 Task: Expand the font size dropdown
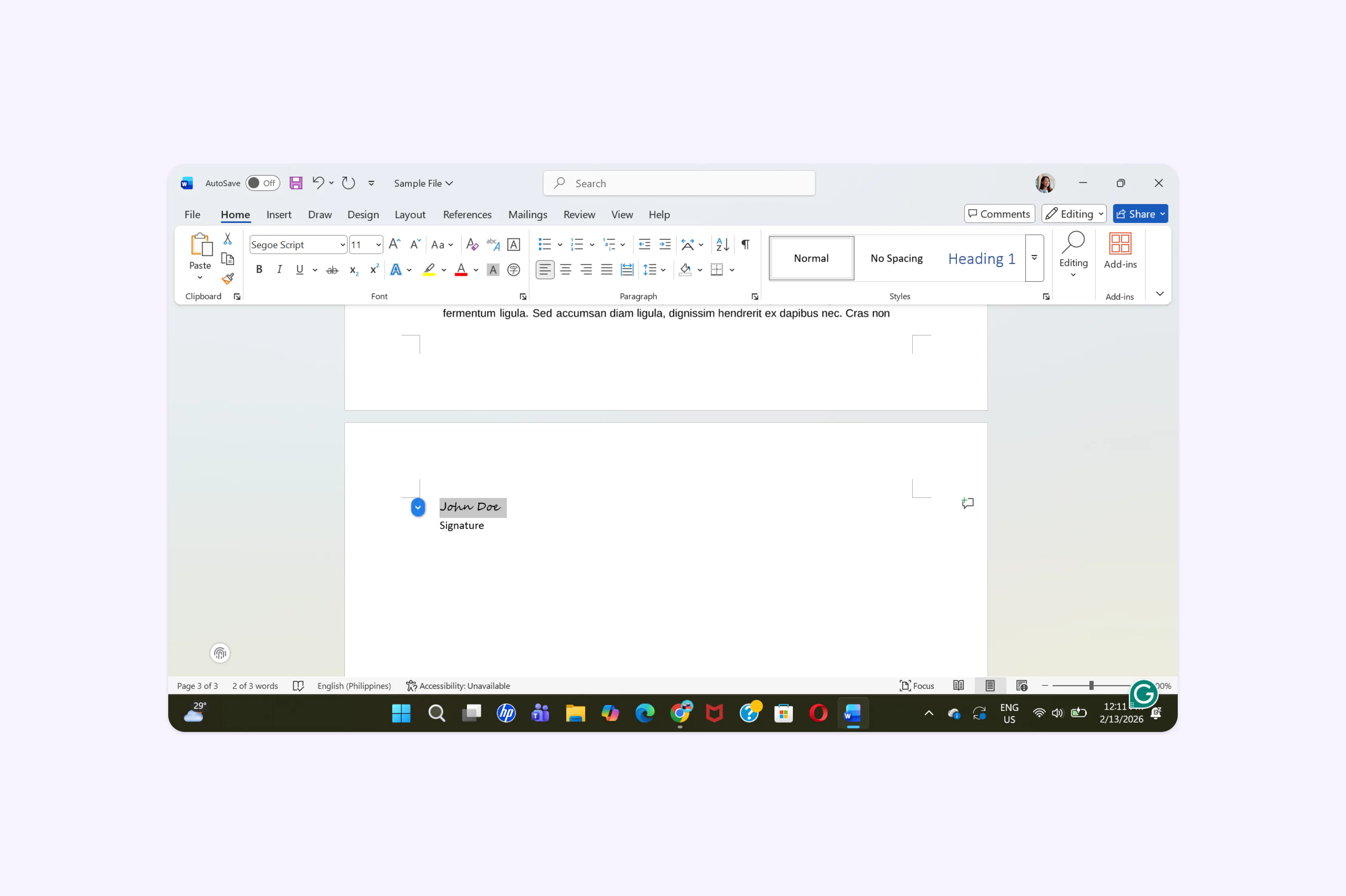click(378, 245)
